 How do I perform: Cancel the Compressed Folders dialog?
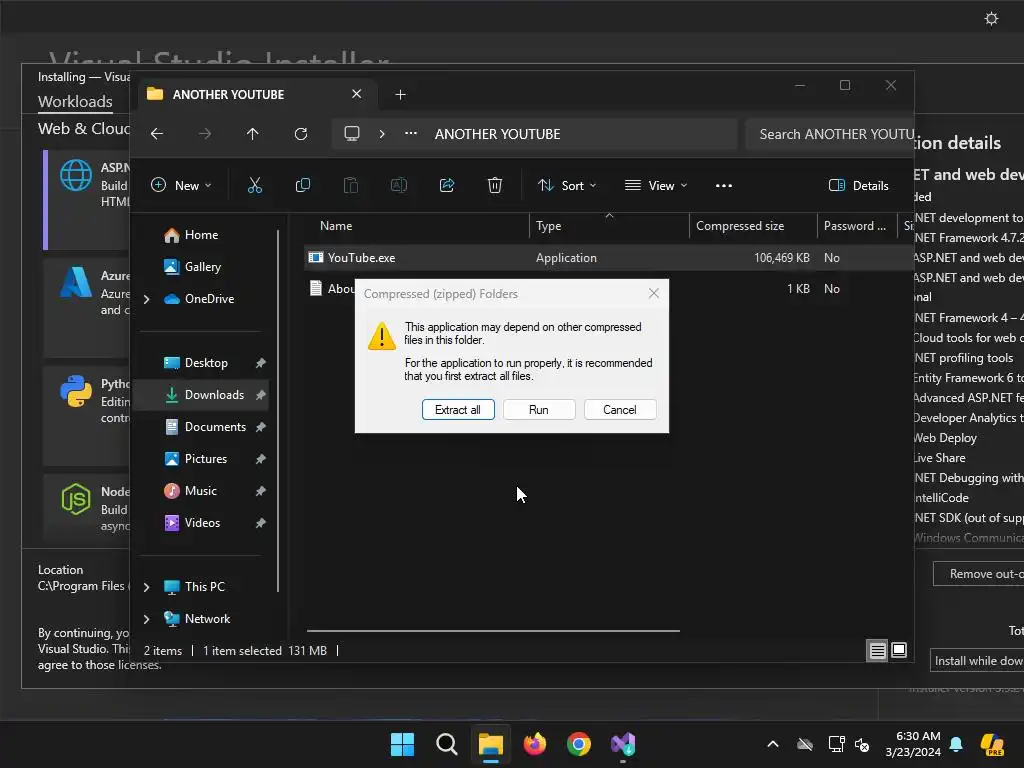[x=620, y=409]
